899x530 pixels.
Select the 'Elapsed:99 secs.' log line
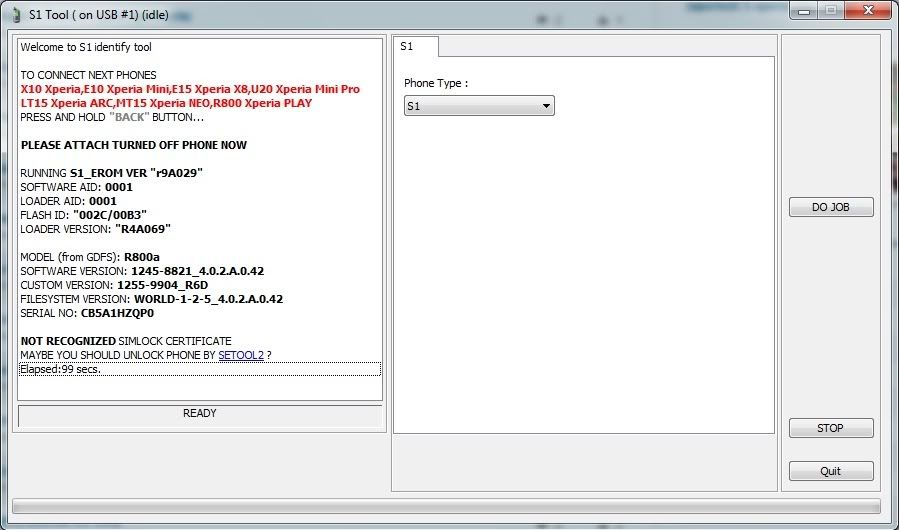200,369
